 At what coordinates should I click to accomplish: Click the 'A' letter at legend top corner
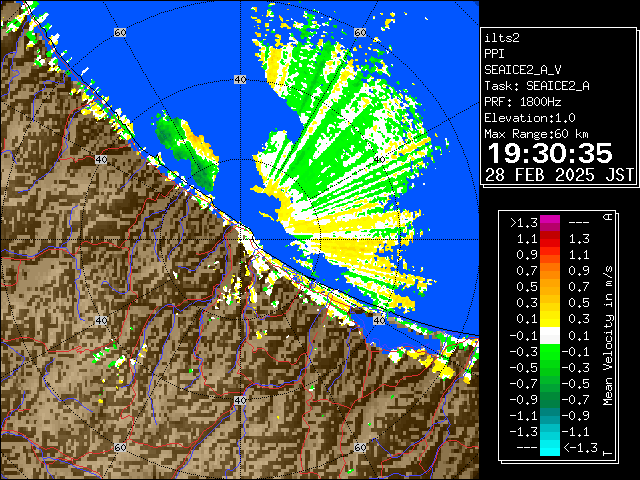(x=608, y=217)
